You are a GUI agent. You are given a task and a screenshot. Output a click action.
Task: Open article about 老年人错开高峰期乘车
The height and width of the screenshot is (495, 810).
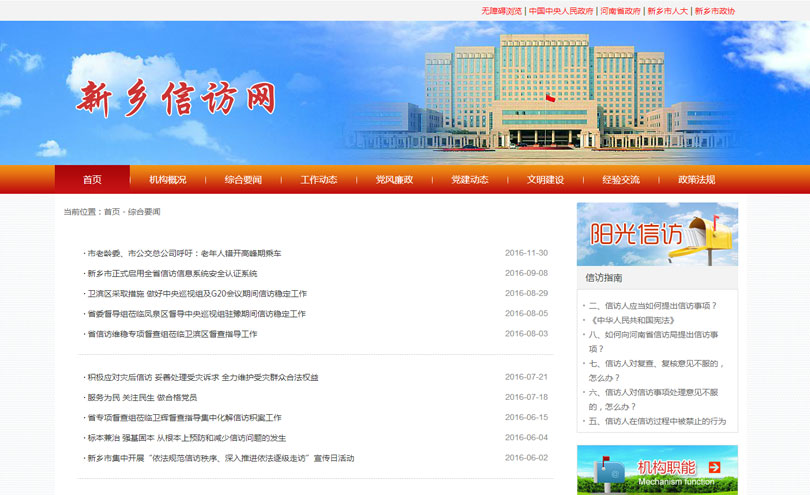[x=184, y=254]
